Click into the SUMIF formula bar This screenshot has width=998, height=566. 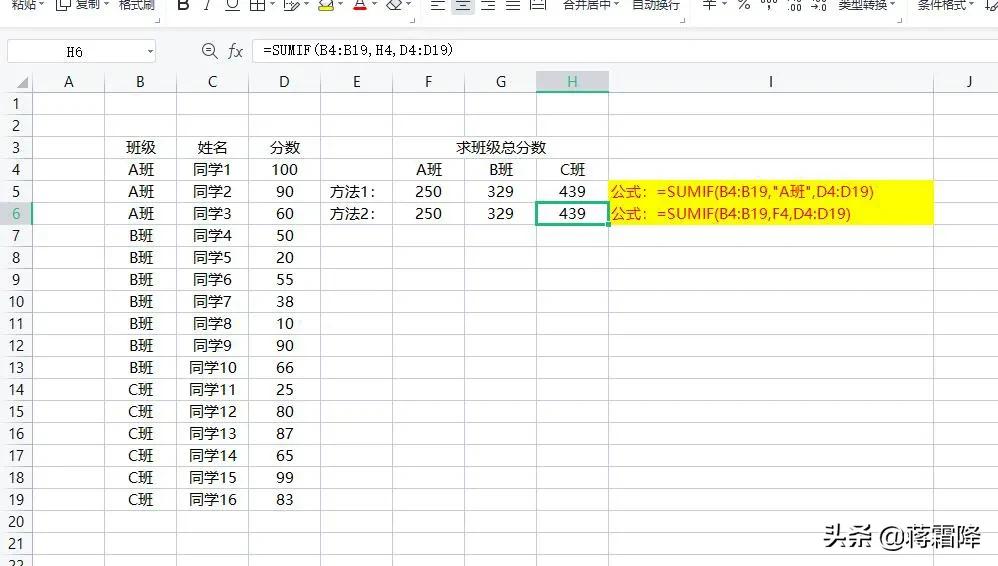tap(624, 50)
